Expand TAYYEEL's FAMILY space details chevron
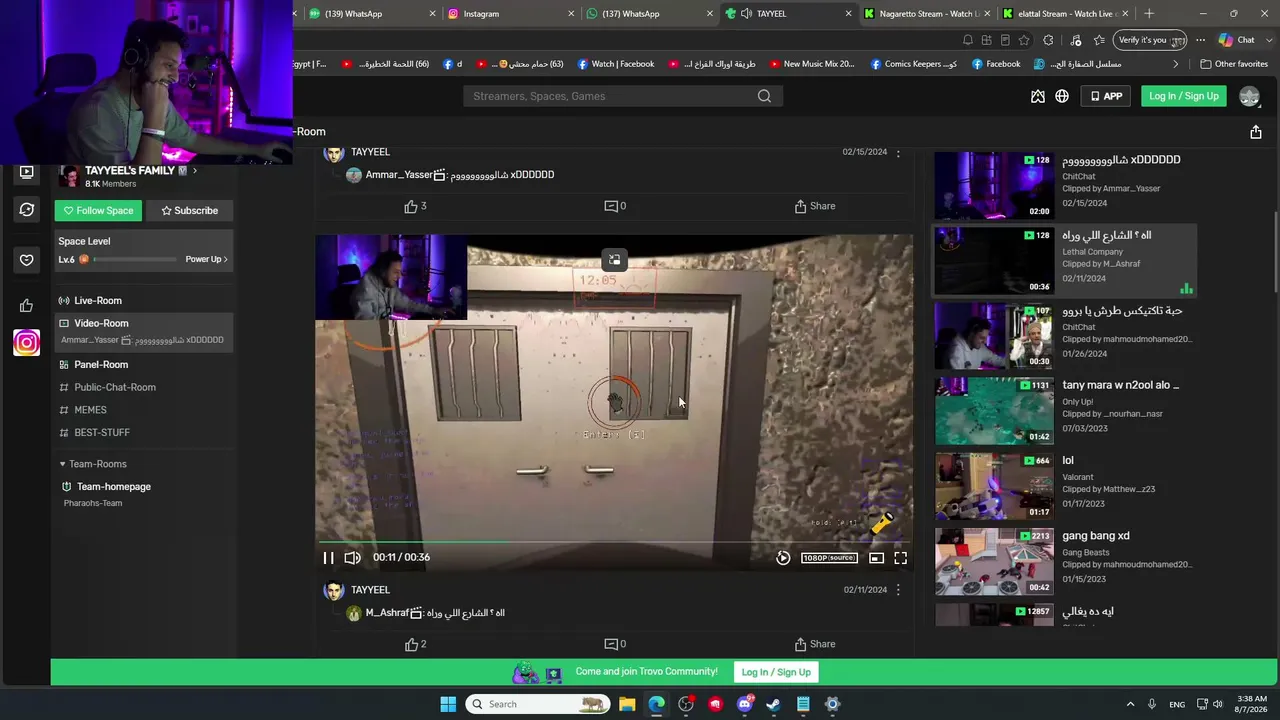The image size is (1280, 720). [x=194, y=171]
